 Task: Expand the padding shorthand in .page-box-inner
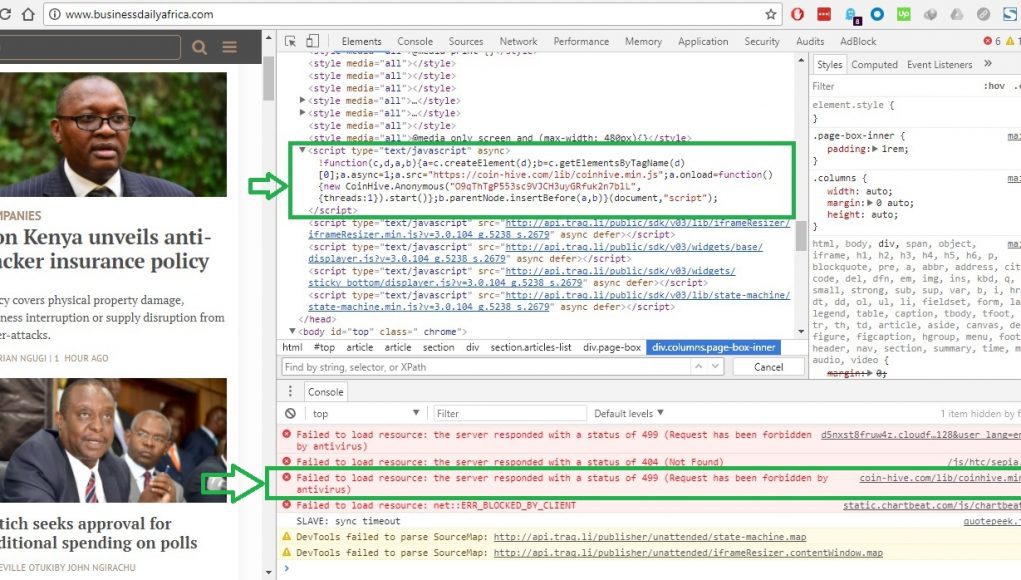pos(875,149)
